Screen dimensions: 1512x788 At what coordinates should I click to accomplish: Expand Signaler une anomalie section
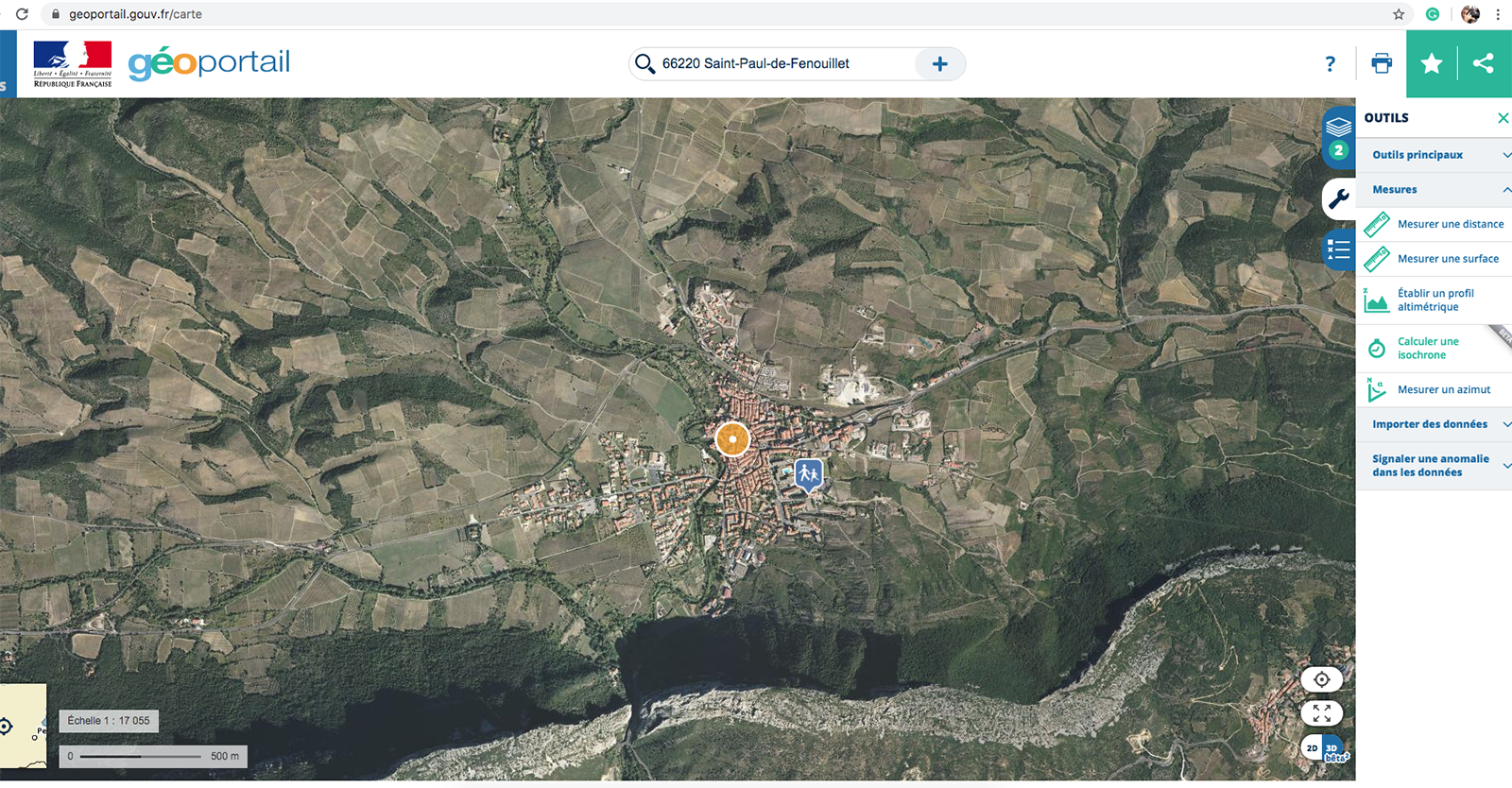1434,466
